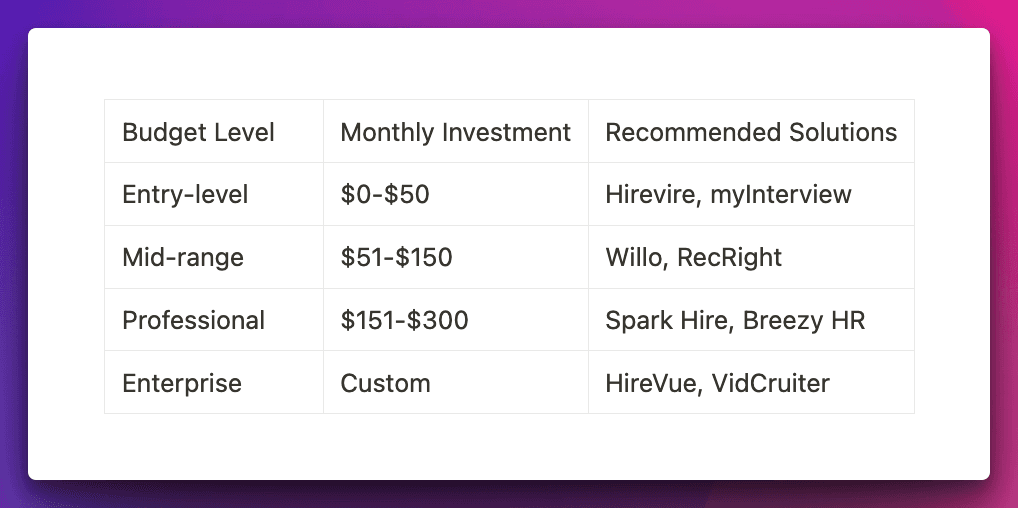
Task: Click the $51-$150 monthly investment cell
Action: tap(396, 257)
